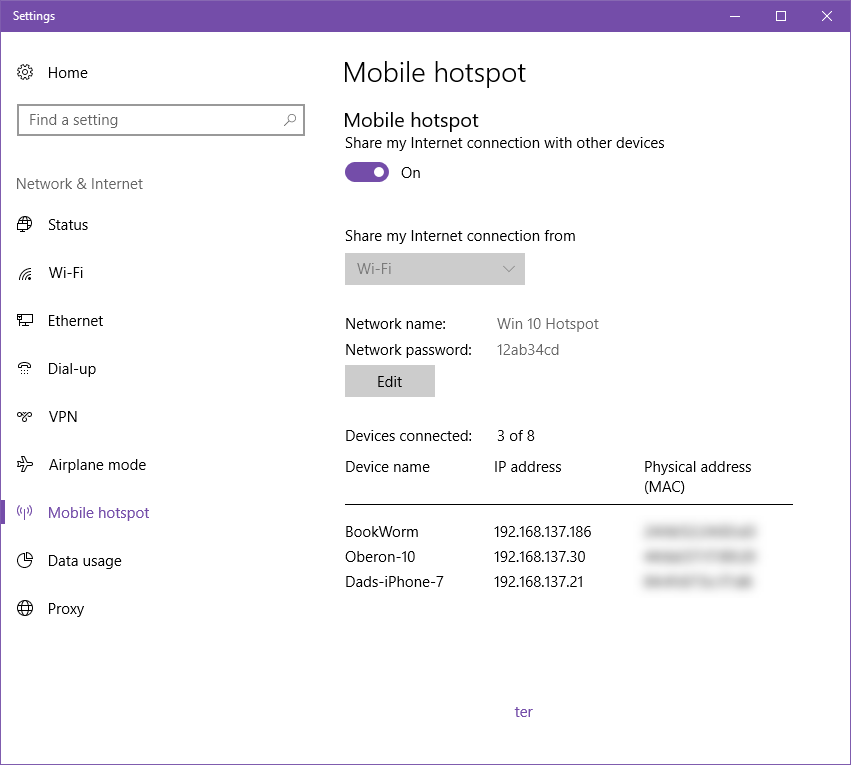851x765 pixels.
Task: Click the Dial-up phone icon
Action: [x=24, y=368]
